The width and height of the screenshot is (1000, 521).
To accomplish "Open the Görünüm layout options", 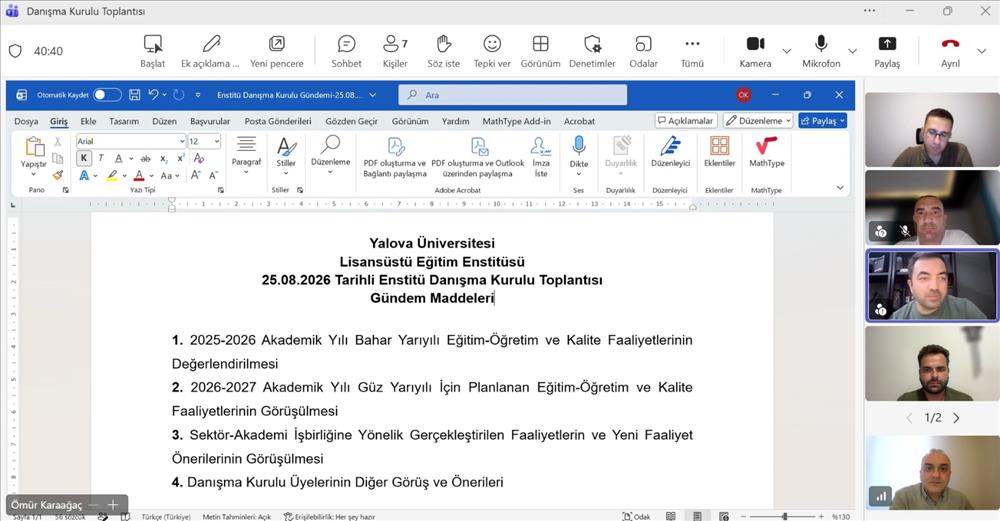I will (x=540, y=51).
